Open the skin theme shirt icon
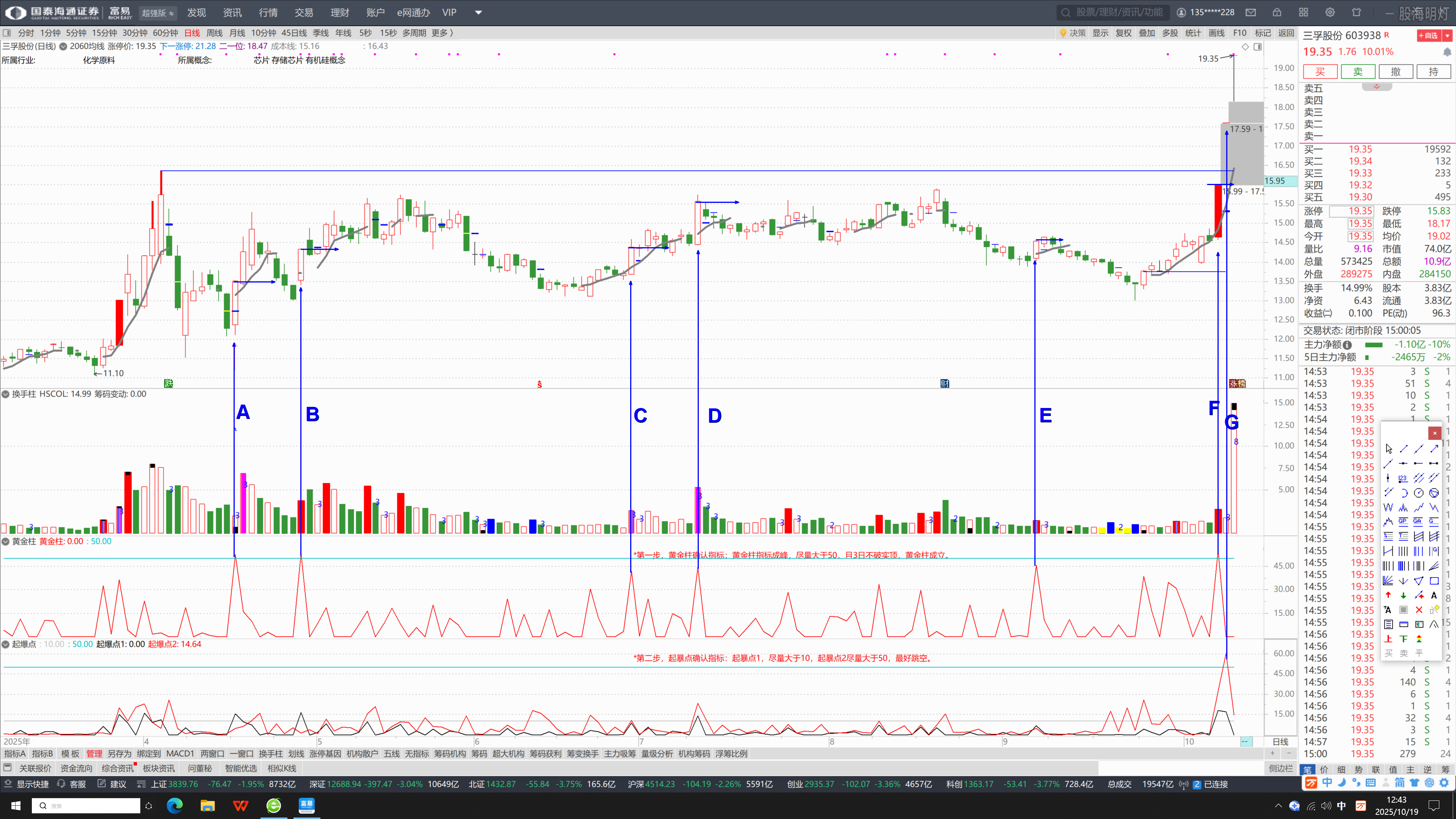Image resolution: width=1456 pixels, height=819 pixels. [x=1357, y=13]
